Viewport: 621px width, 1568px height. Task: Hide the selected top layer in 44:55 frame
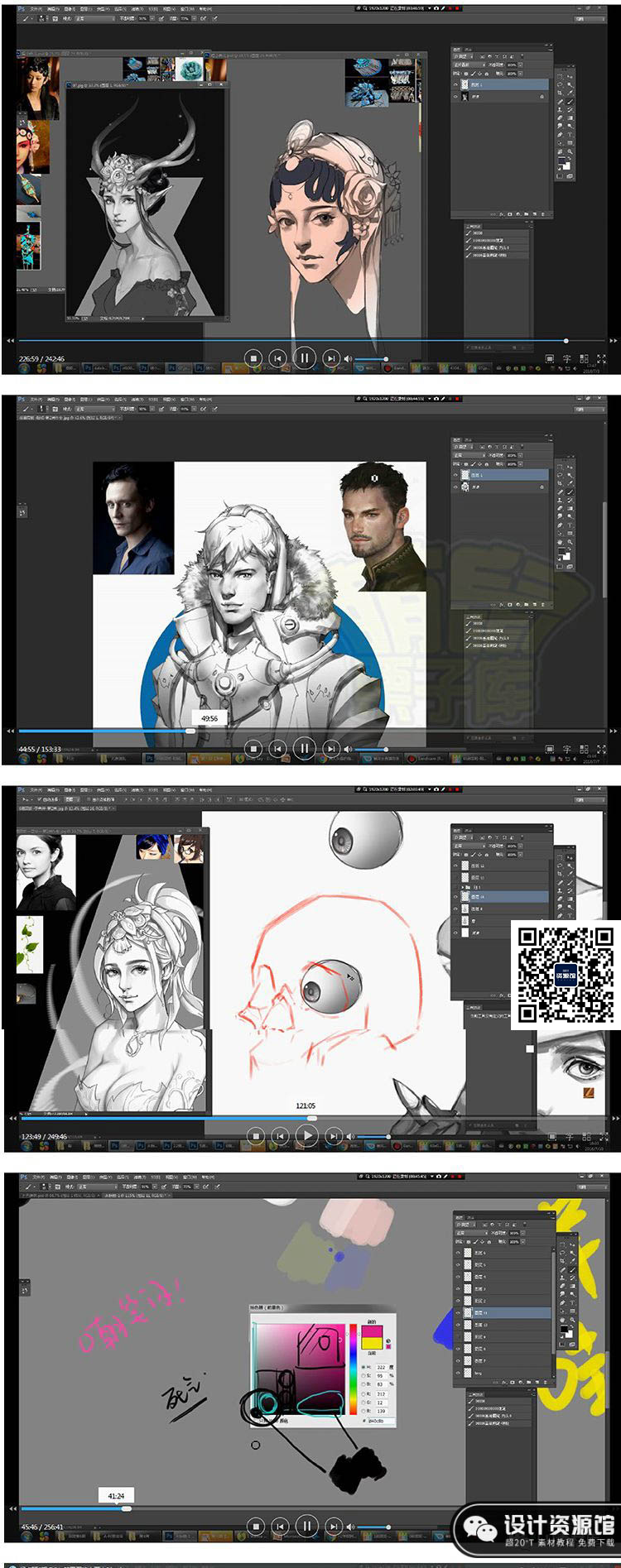[x=455, y=475]
